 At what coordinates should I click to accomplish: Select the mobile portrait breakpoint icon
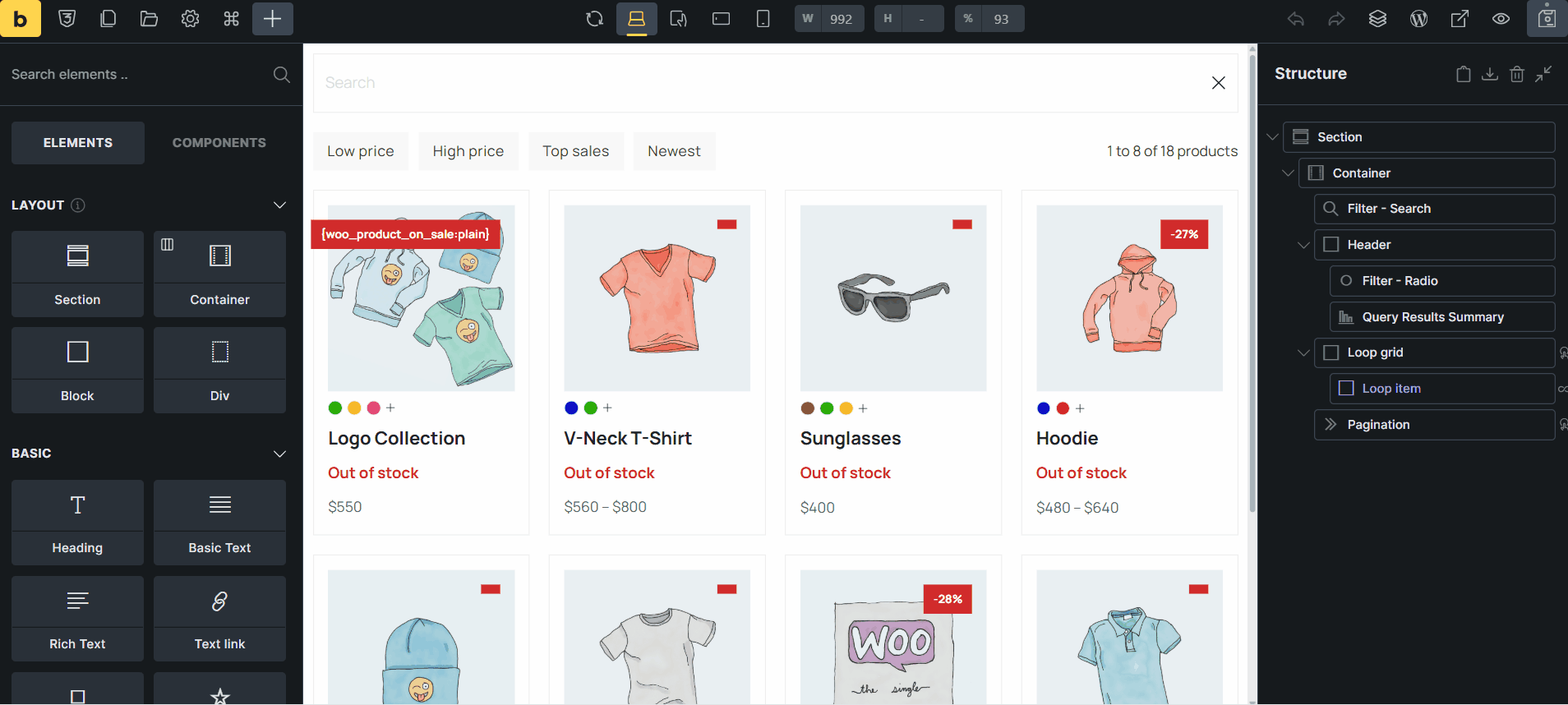click(763, 18)
